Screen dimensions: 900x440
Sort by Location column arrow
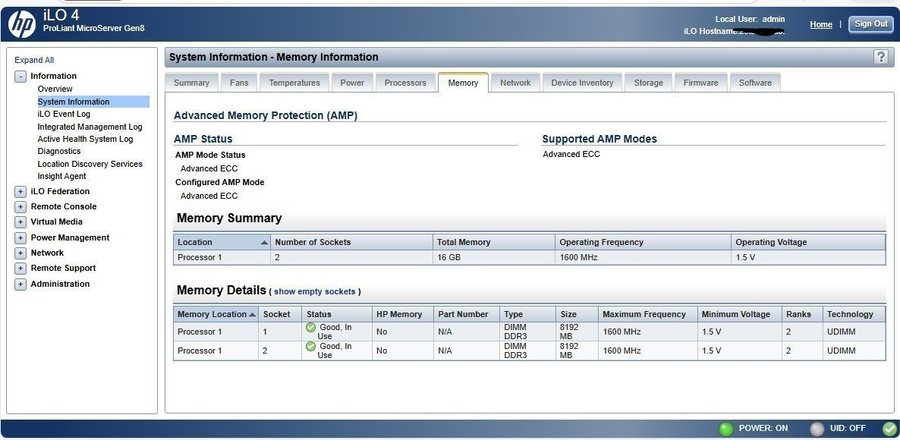click(x=264, y=242)
